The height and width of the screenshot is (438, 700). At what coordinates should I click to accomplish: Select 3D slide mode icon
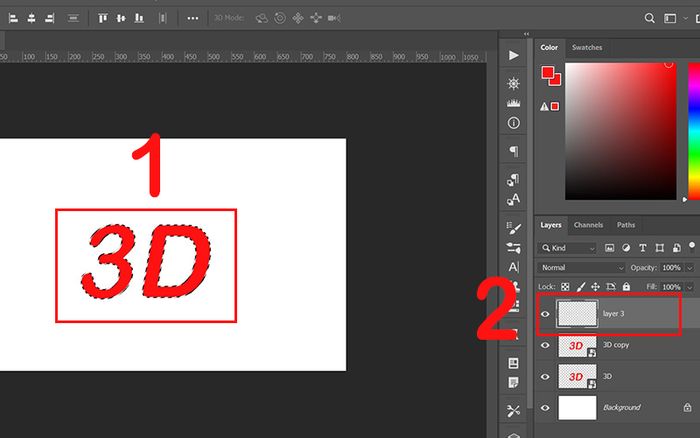(x=316, y=18)
